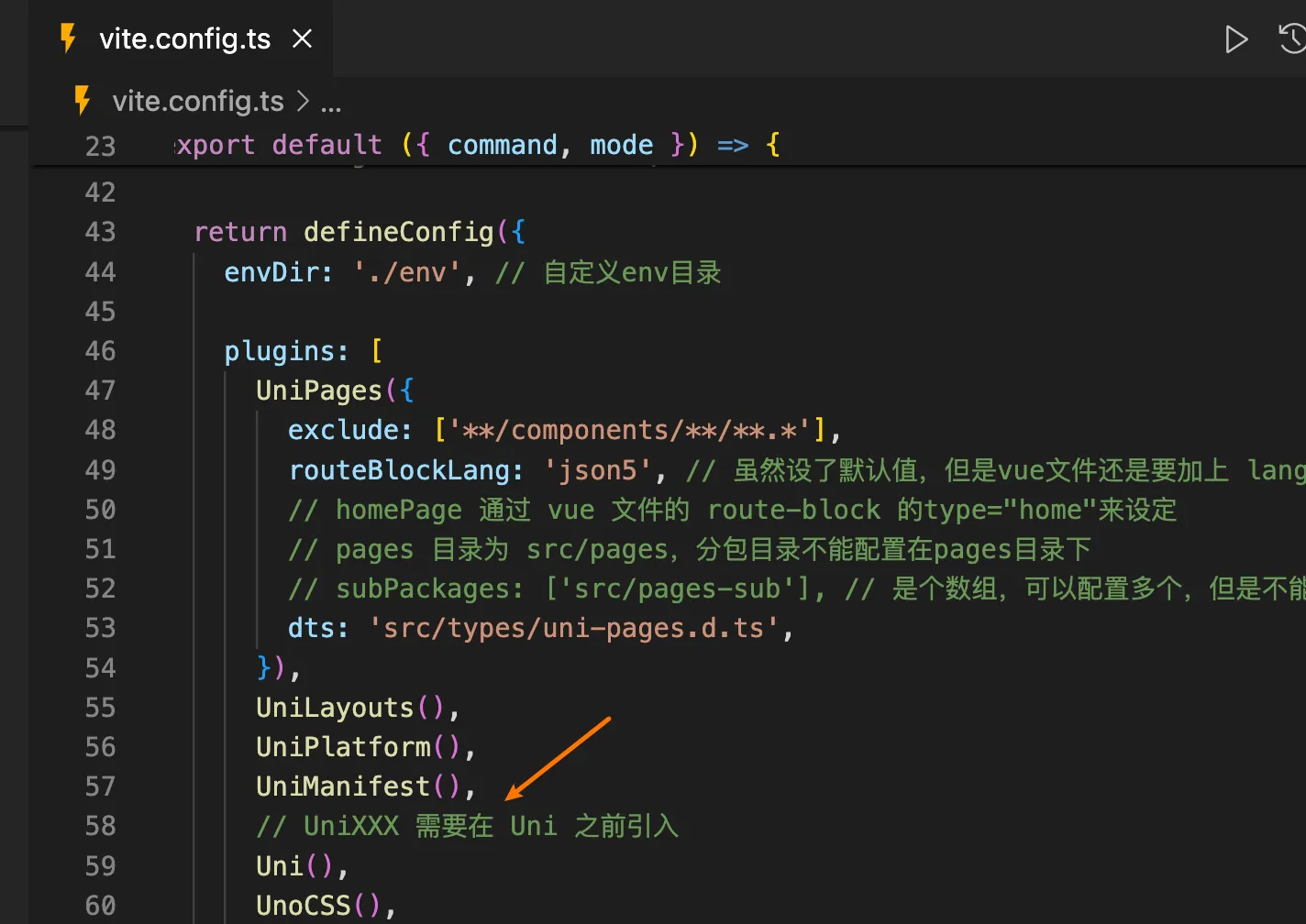Click line number 43 in the gutter

tap(100, 232)
